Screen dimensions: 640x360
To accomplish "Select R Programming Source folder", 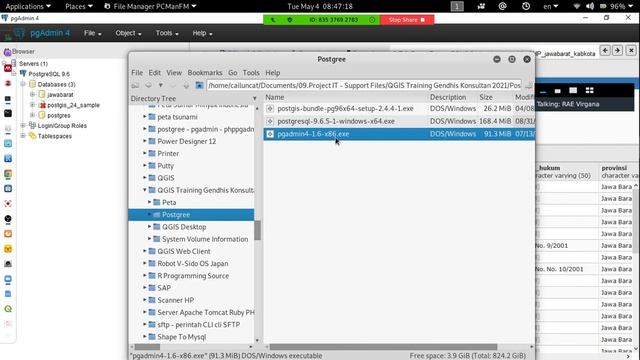I will pos(193,276).
